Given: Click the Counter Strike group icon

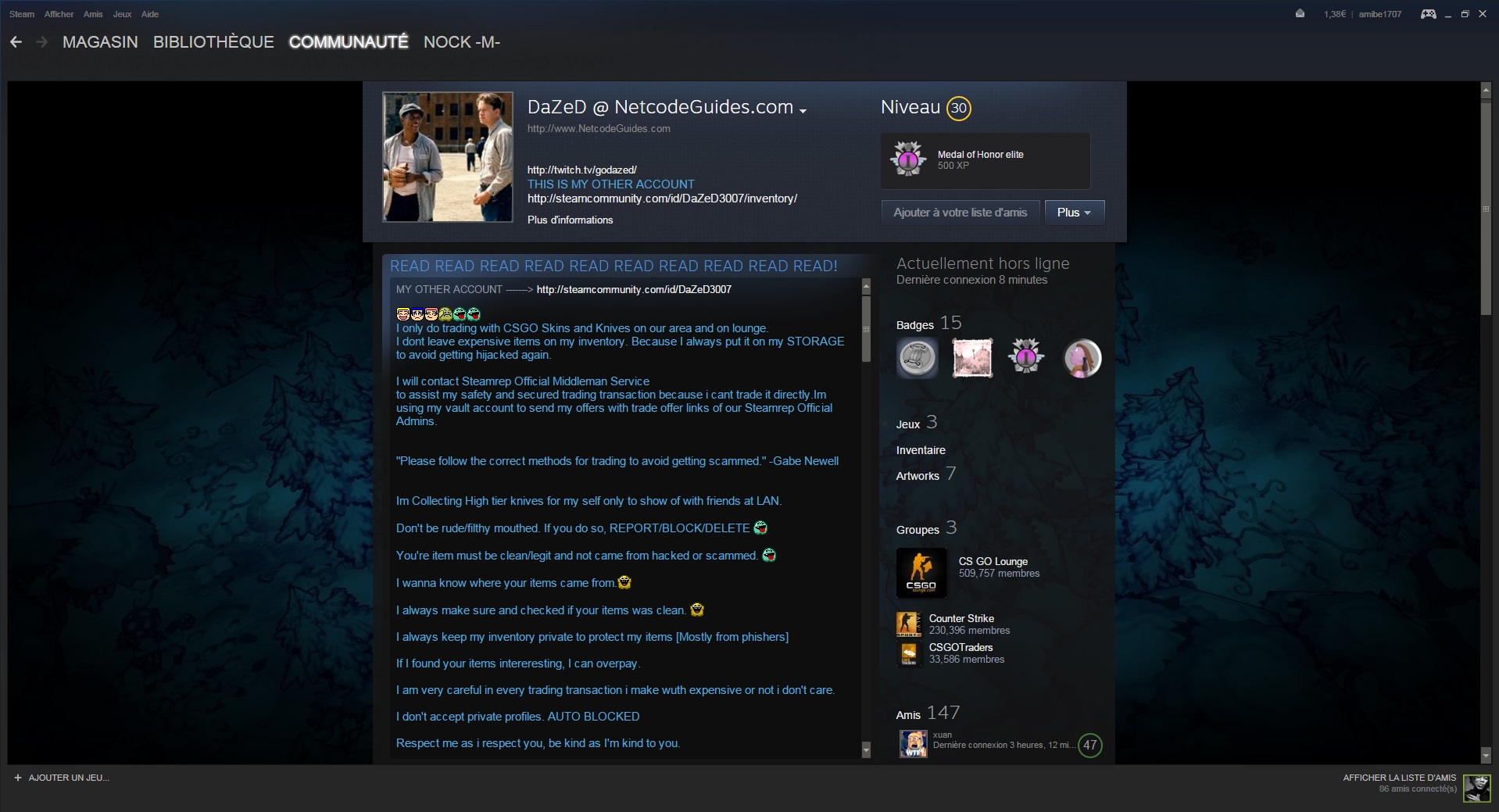Looking at the screenshot, I should tap(908, 624).
